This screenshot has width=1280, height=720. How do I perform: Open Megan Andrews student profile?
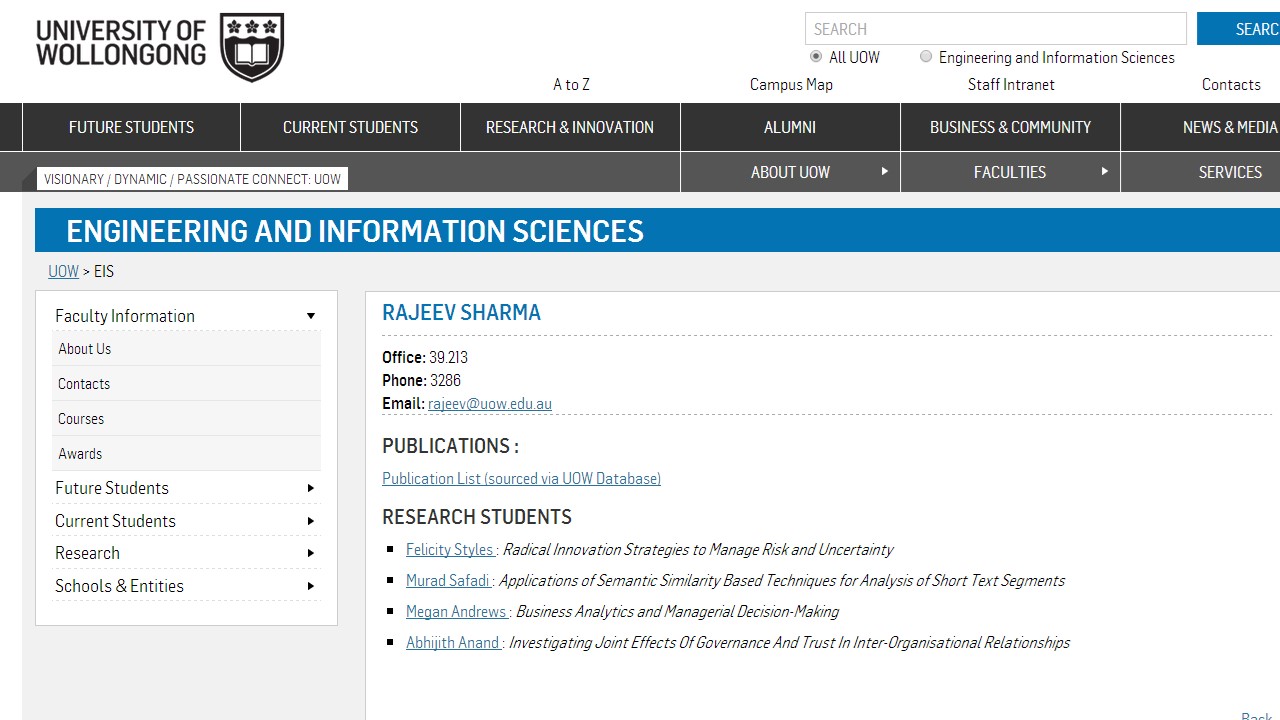(x=457, y=612)
